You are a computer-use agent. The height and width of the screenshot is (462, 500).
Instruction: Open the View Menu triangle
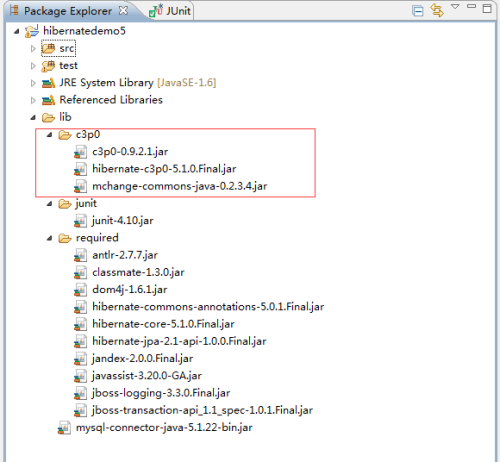click(x=455, y=6)
